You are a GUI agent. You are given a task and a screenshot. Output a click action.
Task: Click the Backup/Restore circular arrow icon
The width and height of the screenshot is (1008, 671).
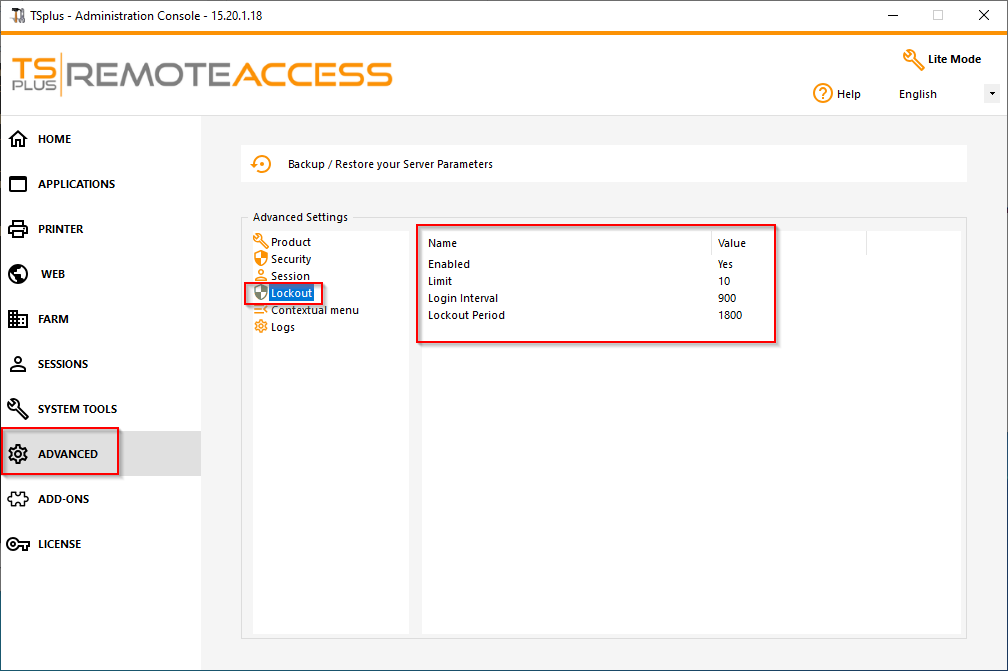tap(261, 164)
